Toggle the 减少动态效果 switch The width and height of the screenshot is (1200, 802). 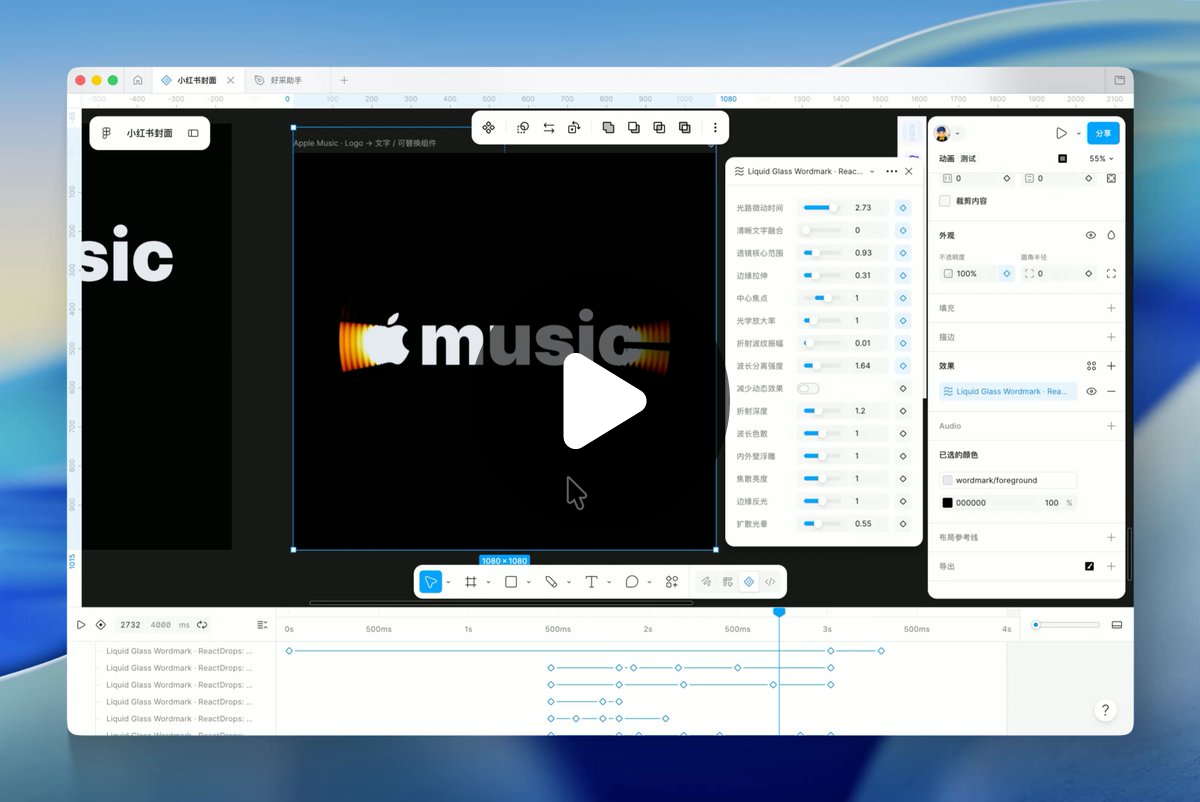tap(808, 388)
